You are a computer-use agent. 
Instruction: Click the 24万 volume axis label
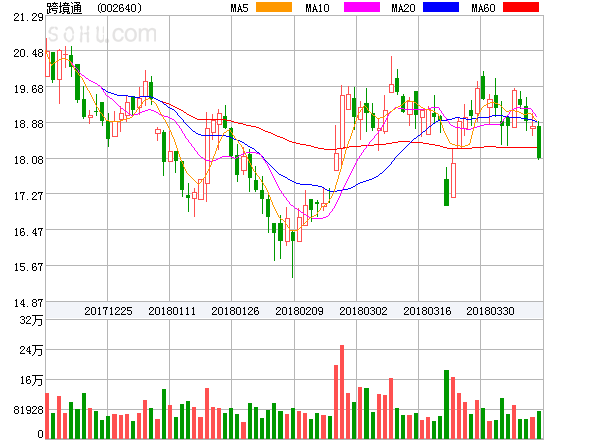point(31,350)
